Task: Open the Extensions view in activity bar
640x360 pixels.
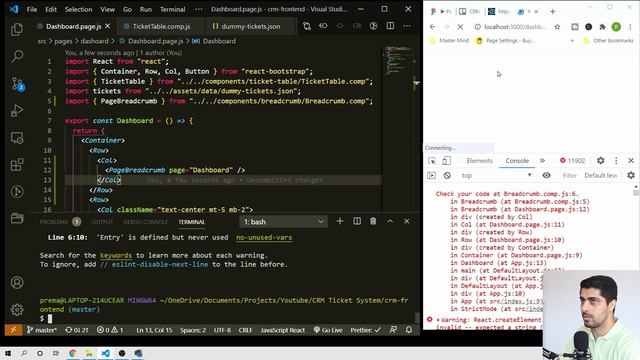Action: click(x=17, y=165)
